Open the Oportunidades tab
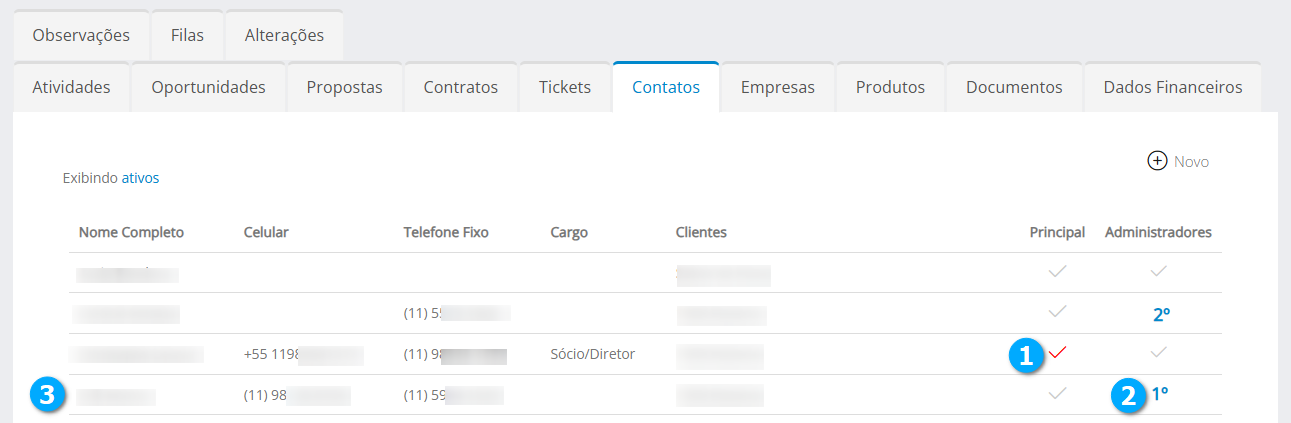Screen dimensions: 1291x423 click(x=208, y=87)
